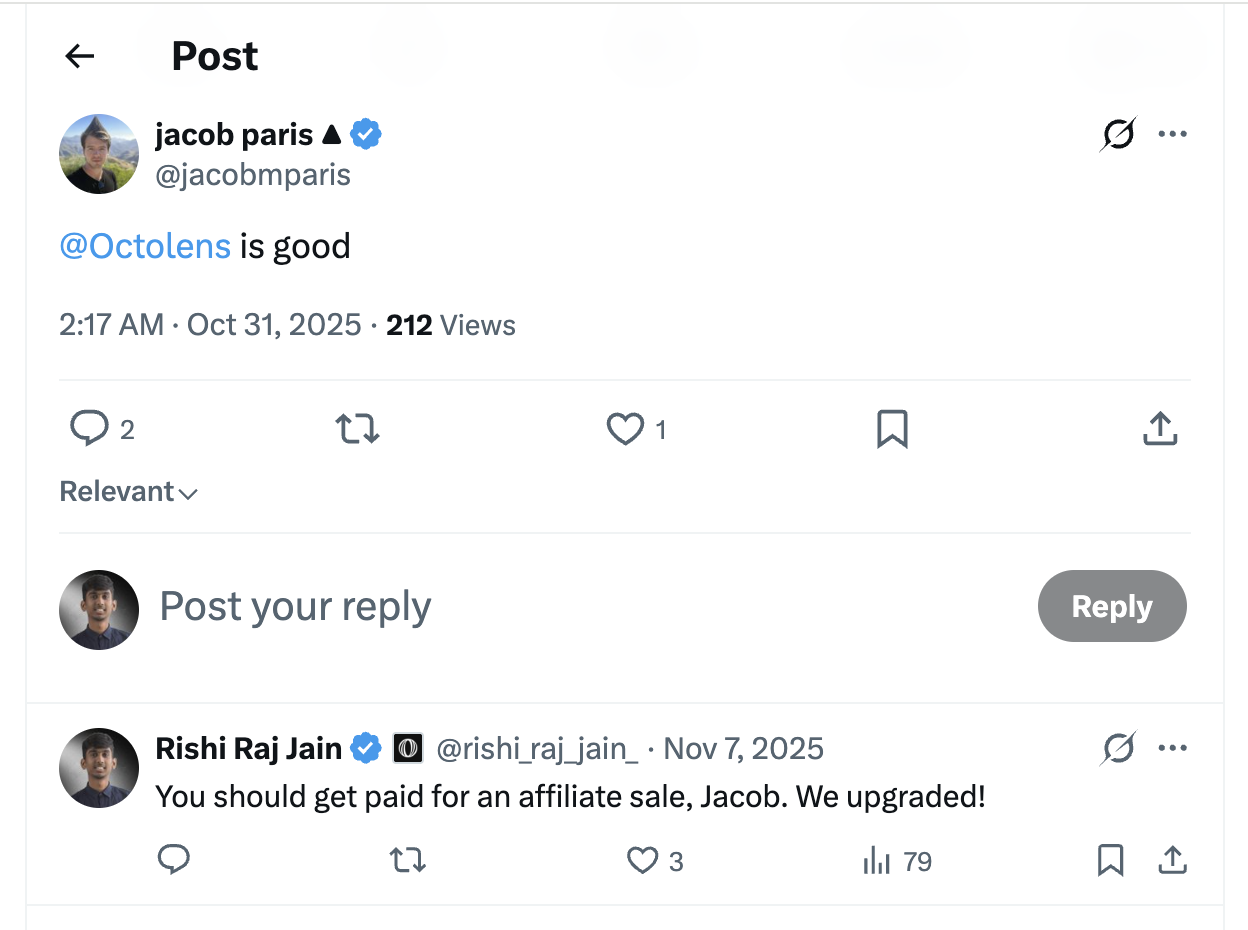Click the back arrow next to Post
This screenshot has height=930, width=1248.
tap(79, 57)
